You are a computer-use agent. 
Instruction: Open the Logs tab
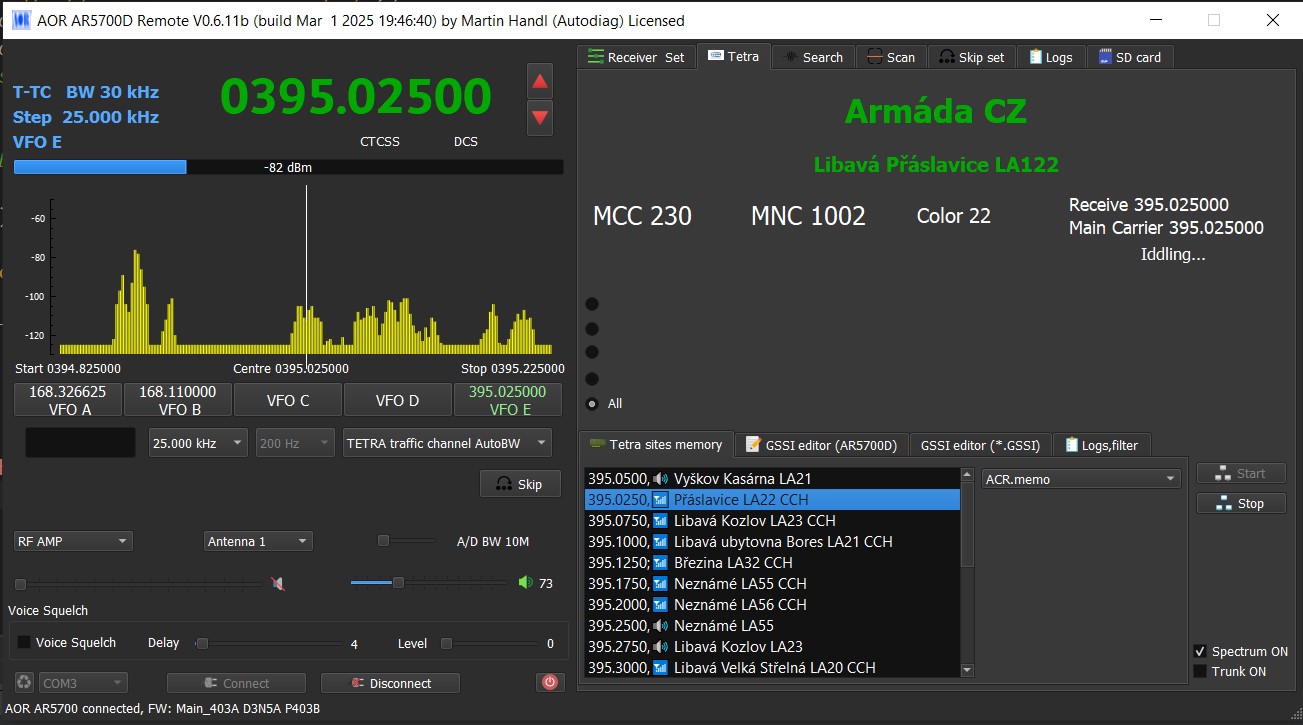coord(1050,57)
